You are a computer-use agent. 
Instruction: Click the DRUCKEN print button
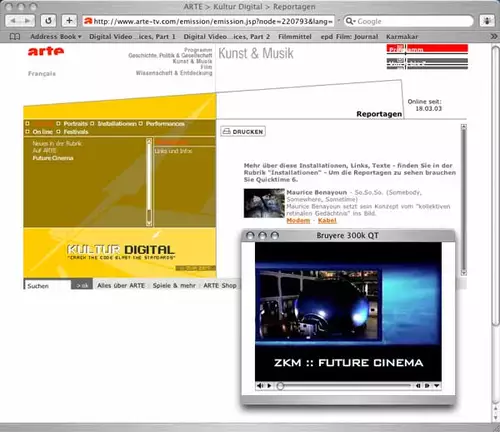click(x=243, y=131)
